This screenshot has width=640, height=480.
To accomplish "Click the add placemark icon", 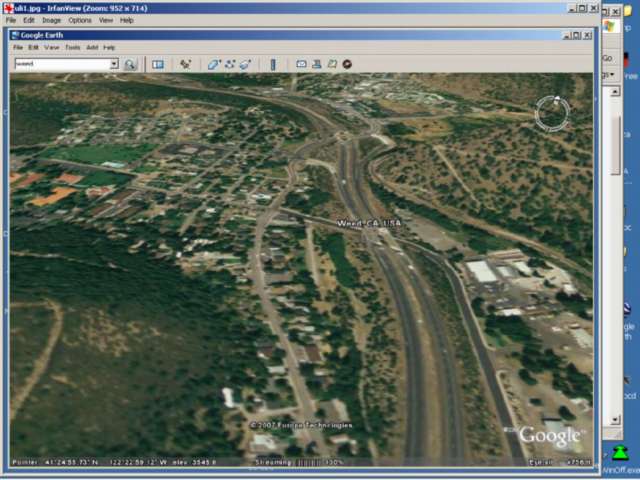I will coord(185,64).
